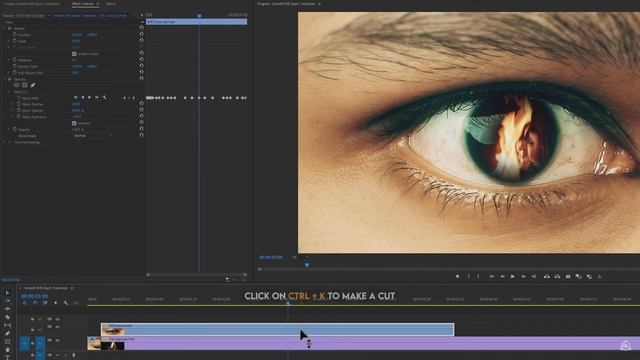640x360 pixels.
Task: Track selected mask forward
Action: click(89, 98)
